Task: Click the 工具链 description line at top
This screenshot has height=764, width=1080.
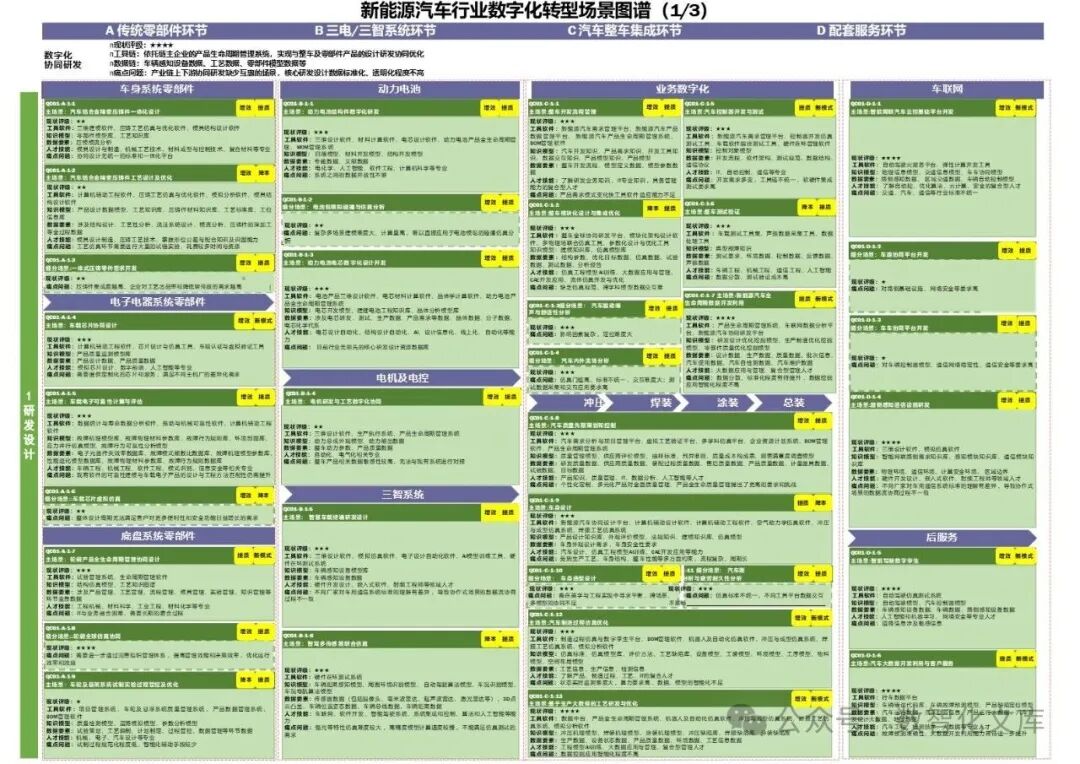Action: click(x=267, y=54)
